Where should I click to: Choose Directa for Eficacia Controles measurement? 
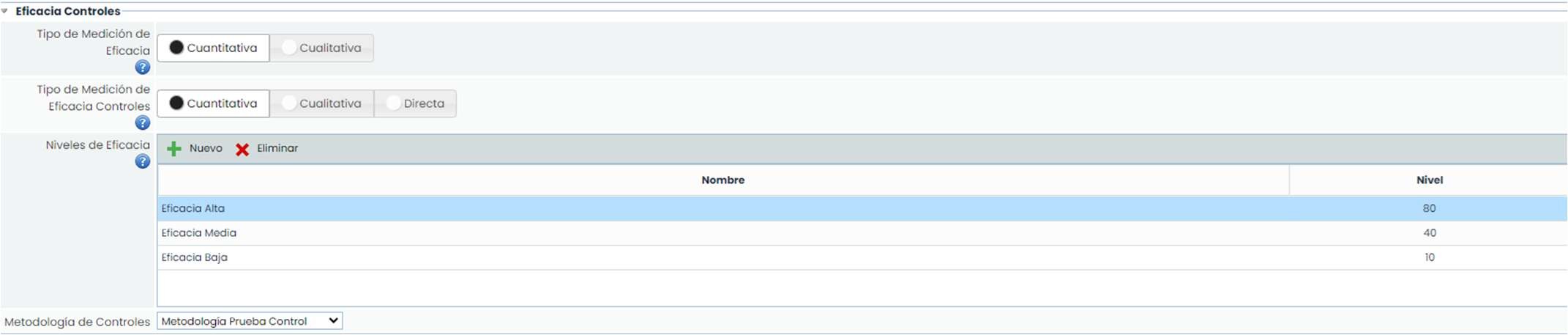tap(415, 104)
